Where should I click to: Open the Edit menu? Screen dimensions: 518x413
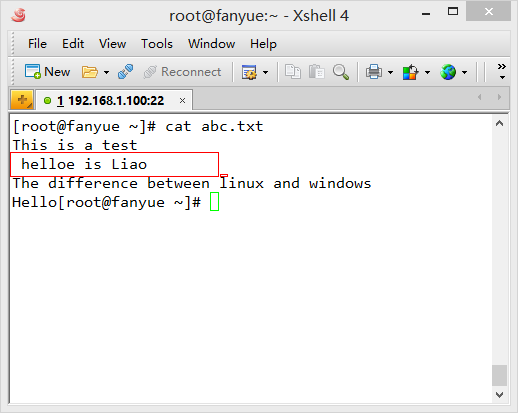pyautogui.click(x=73, y=44)
